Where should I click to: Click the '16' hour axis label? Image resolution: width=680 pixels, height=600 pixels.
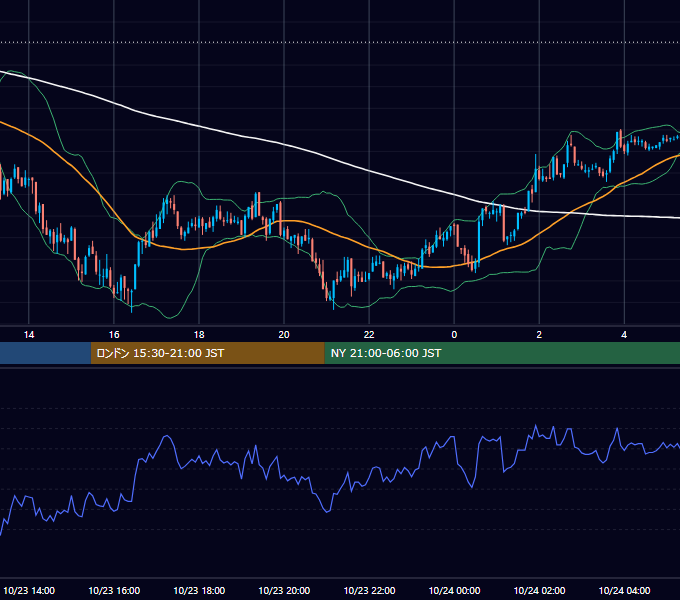coord(114,335)
